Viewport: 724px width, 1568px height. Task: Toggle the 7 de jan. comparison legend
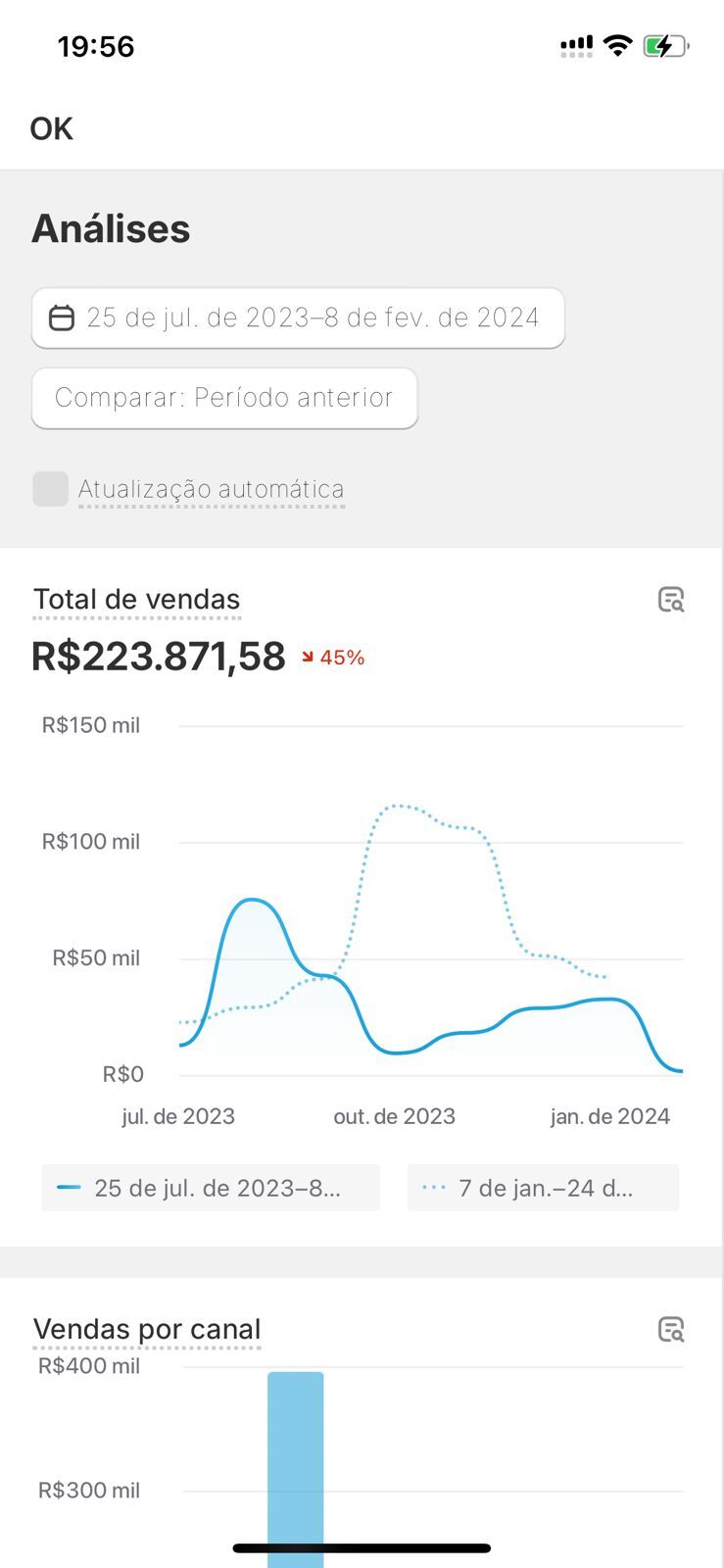click(x=543, y=1188)
